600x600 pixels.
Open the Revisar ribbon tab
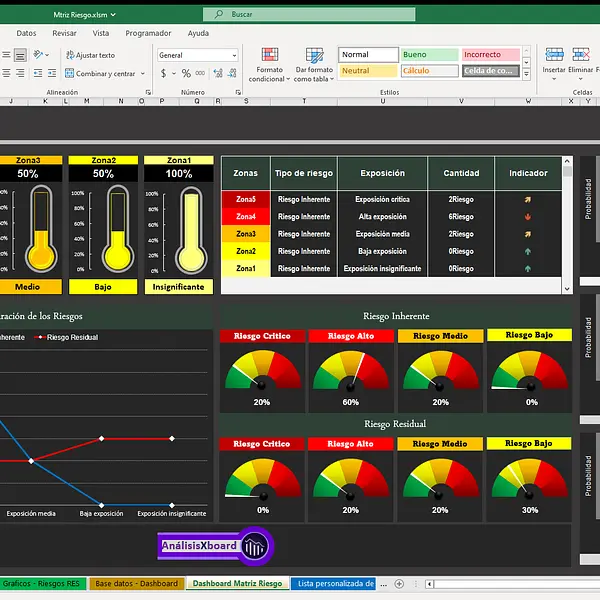pos(64,33)
